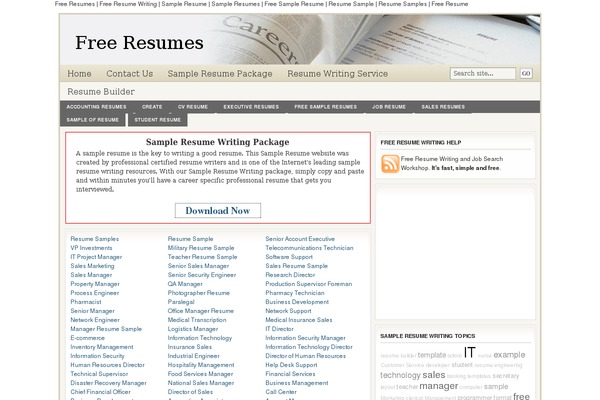Open the Call Center link

click(x=281, y=392)
